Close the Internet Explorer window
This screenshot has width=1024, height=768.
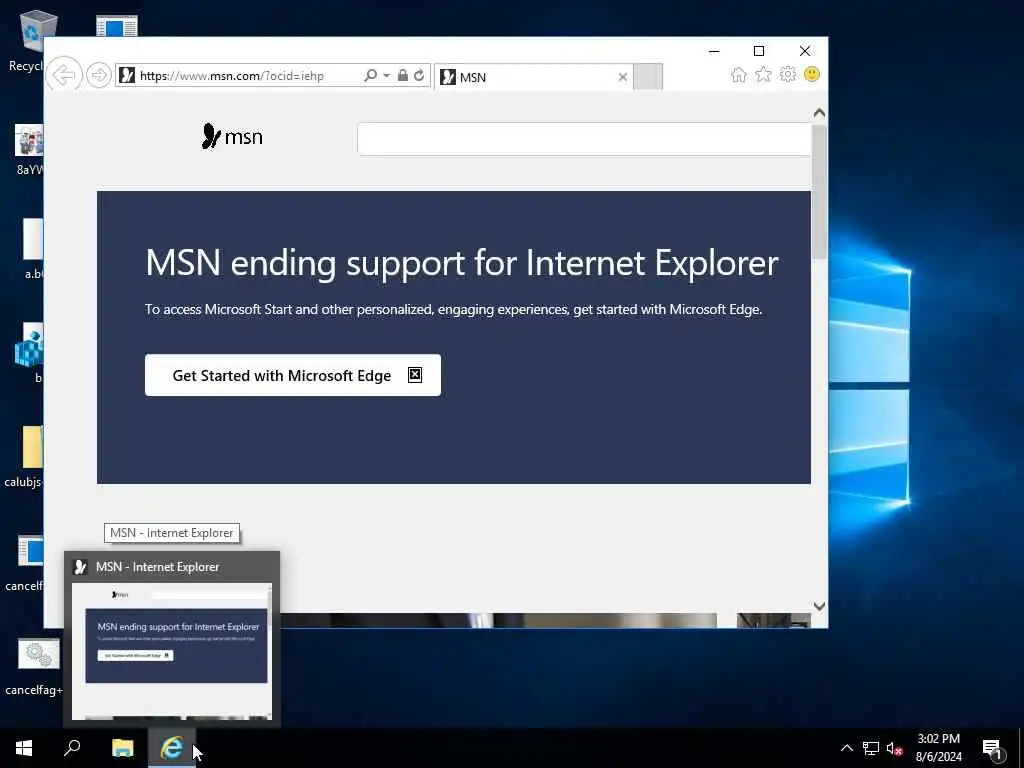click(x=805, y=51)
